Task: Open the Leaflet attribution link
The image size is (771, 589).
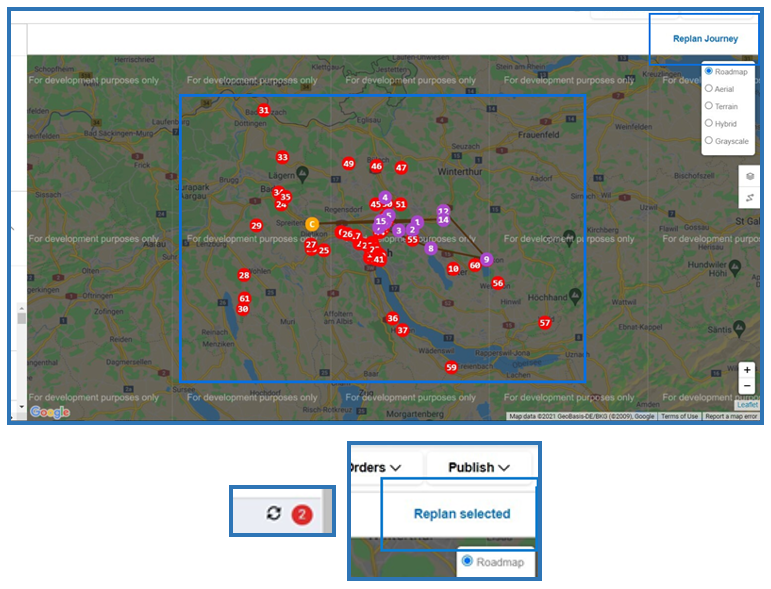Action: 747,405
